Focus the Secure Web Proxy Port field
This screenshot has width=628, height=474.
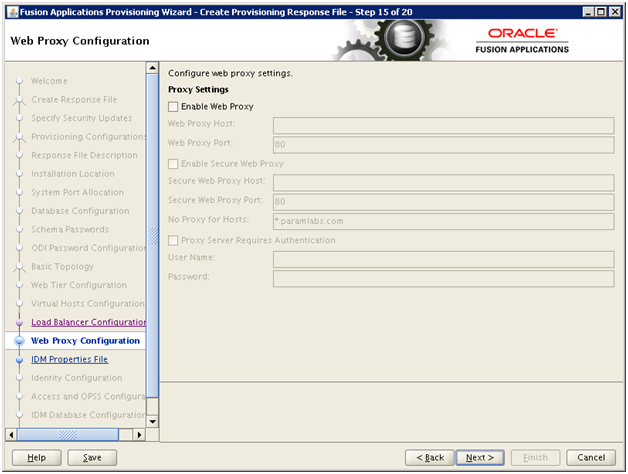[443, 202]
